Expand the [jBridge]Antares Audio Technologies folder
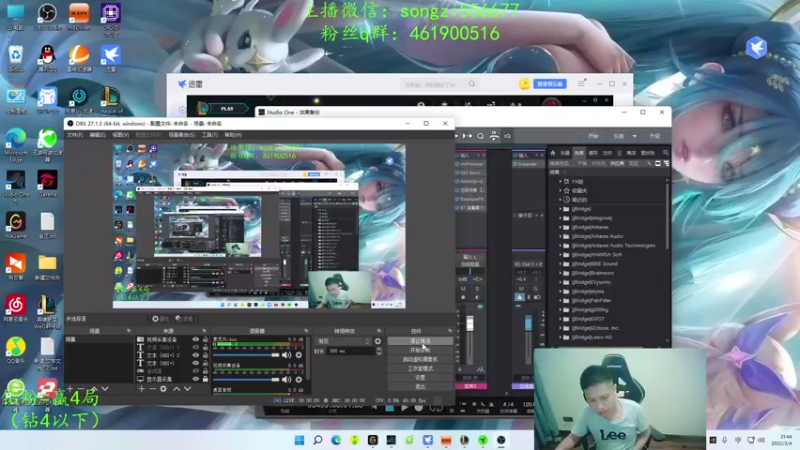Screen dimensions: 800x450 click(x=560, y=246)
